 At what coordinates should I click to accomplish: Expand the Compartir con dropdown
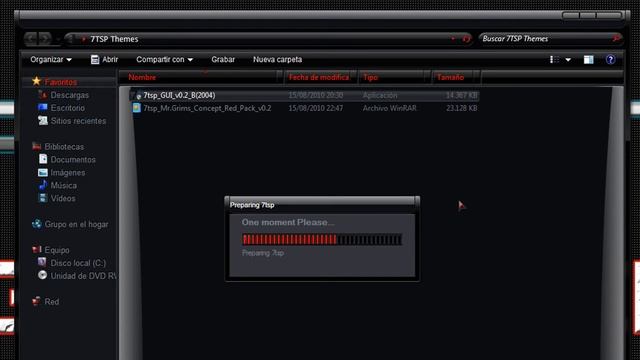(164, 60)
